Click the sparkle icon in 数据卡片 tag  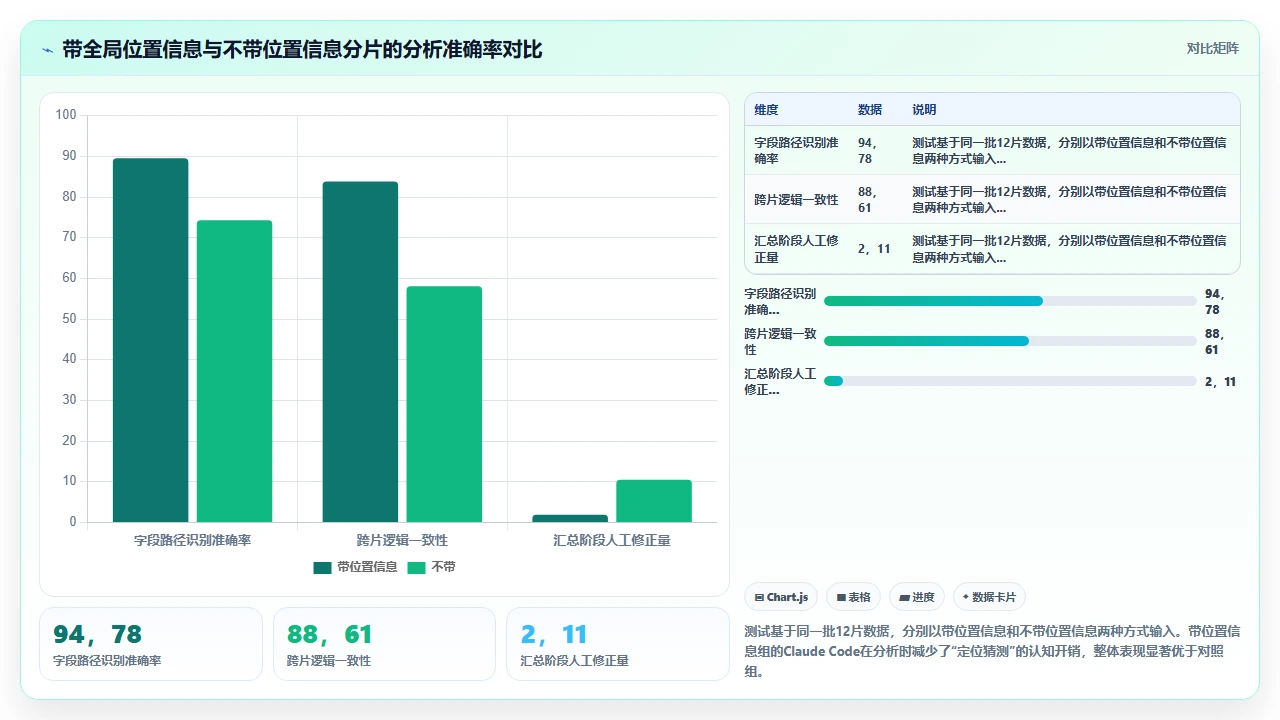[966, 597]
